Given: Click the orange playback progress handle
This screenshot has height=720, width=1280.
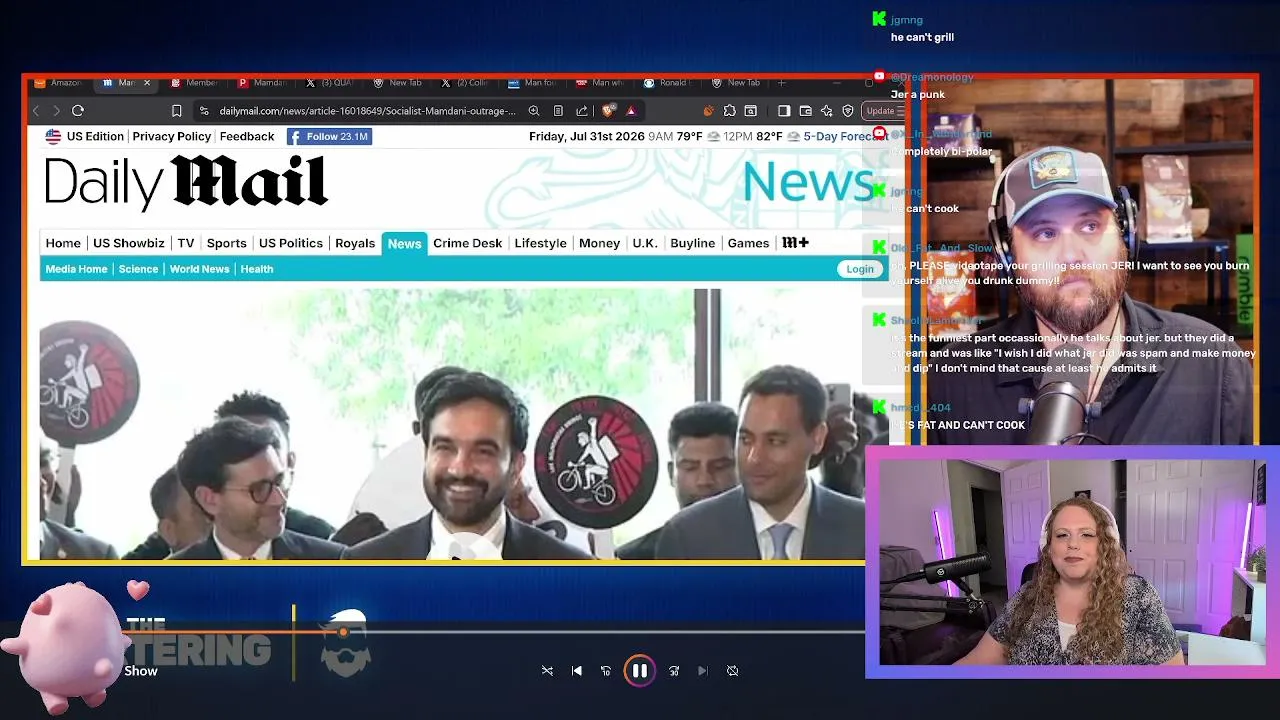Looking at the screenshot, I should [x=343, y=632].
